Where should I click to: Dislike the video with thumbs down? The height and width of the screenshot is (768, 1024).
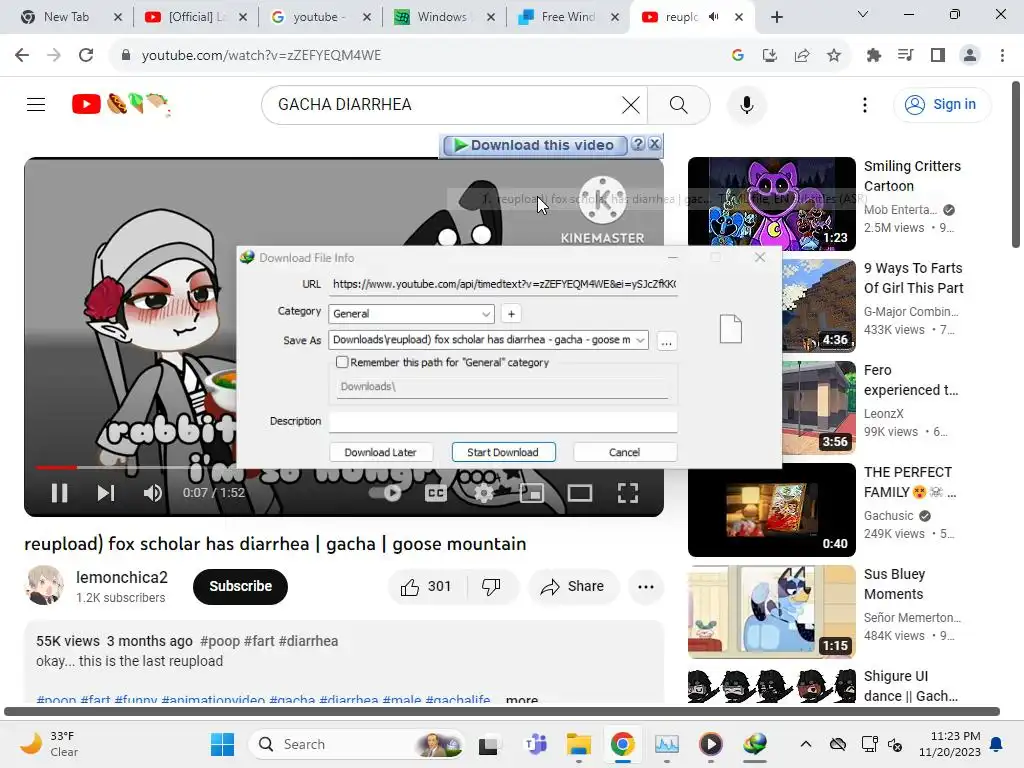click(x=492, y=586)
